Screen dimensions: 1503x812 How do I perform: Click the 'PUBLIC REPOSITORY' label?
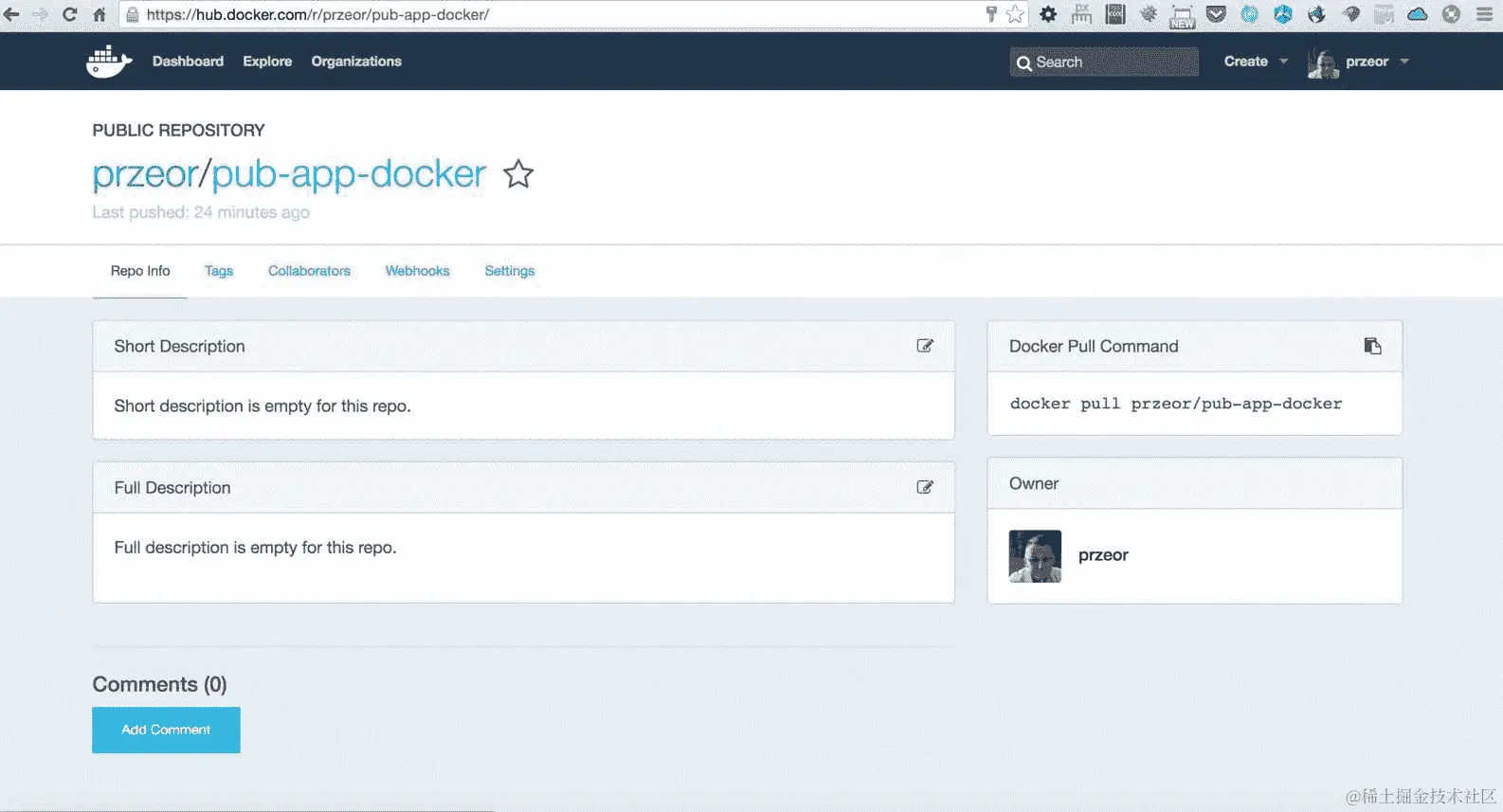point(178,131)
